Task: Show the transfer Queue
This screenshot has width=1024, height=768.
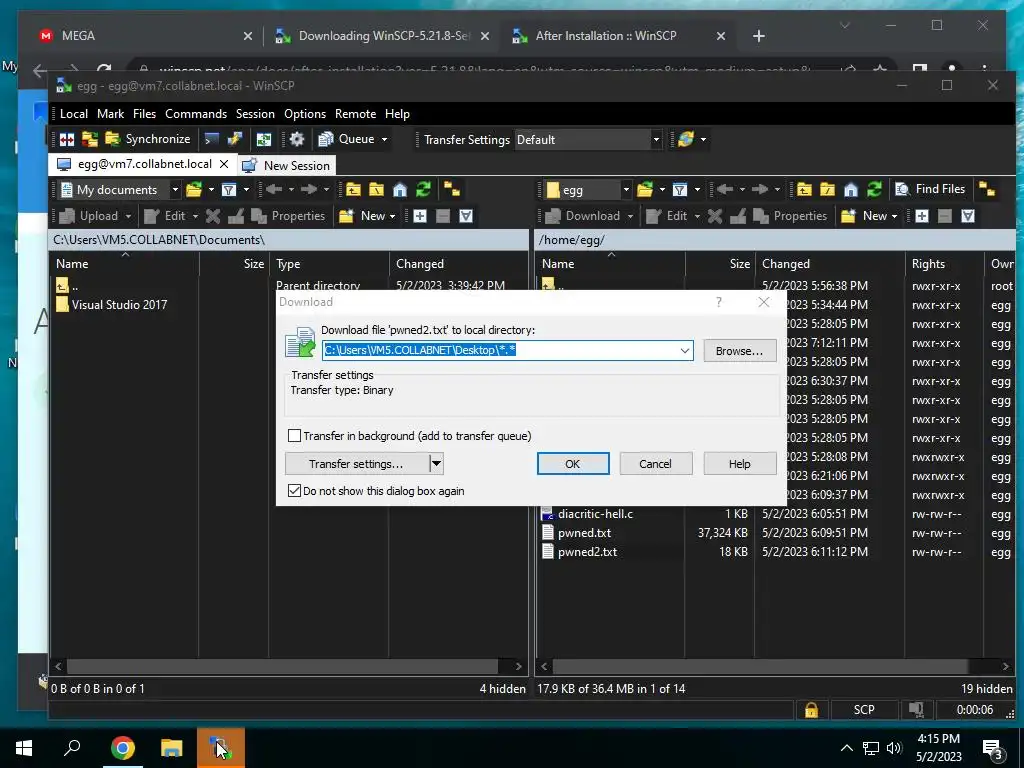Action: tap(347, 139)
